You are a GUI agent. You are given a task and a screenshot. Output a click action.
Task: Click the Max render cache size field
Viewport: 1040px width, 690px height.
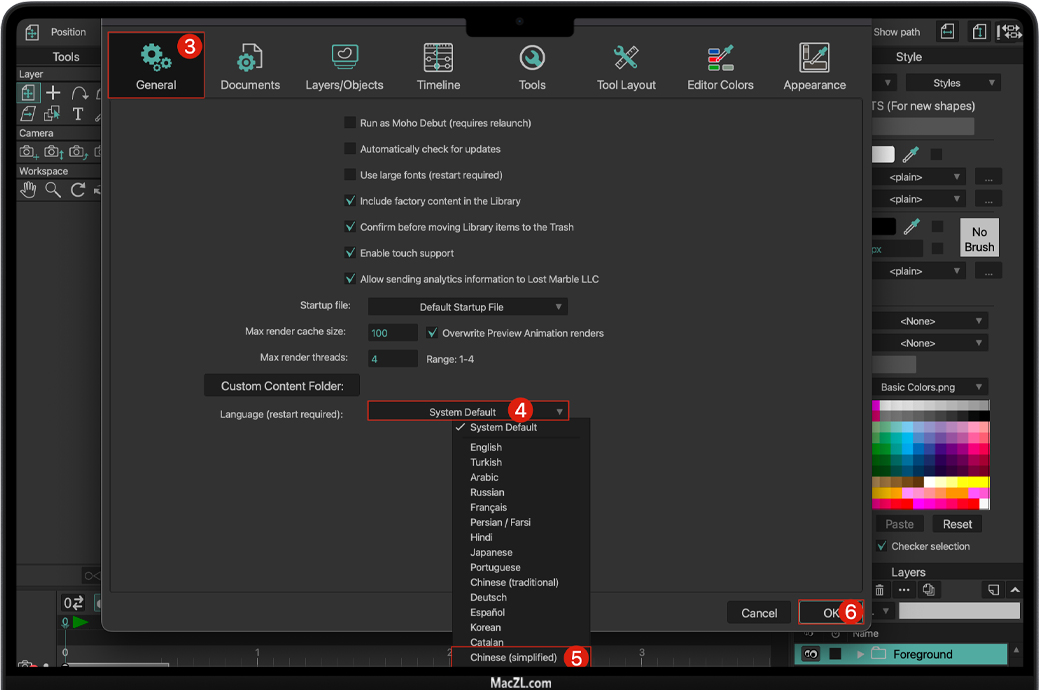click(392, 333)
